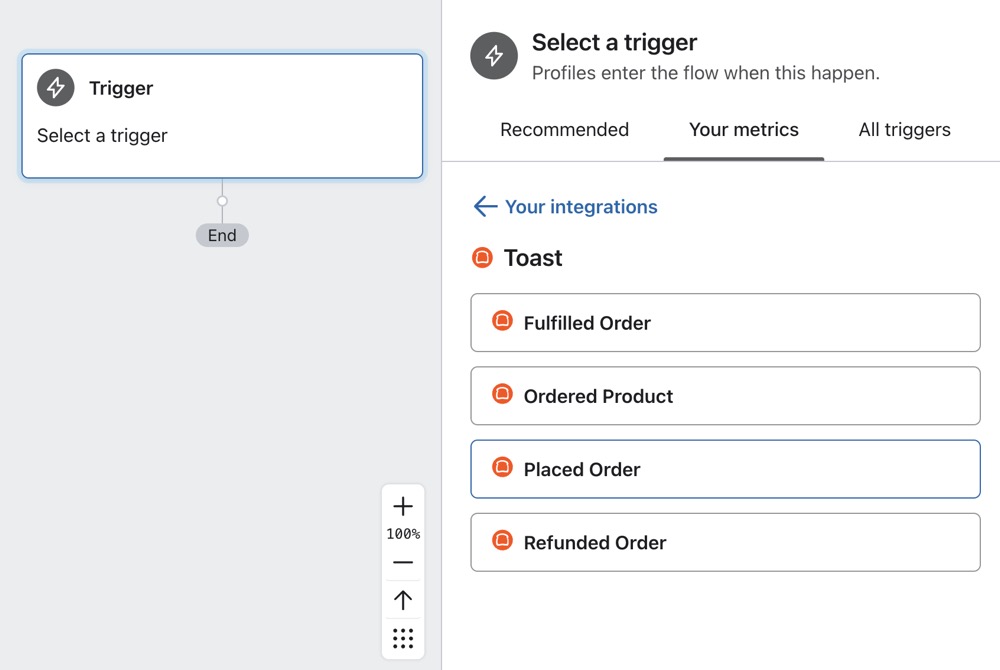Click the End node on the flow

[222, 236]
